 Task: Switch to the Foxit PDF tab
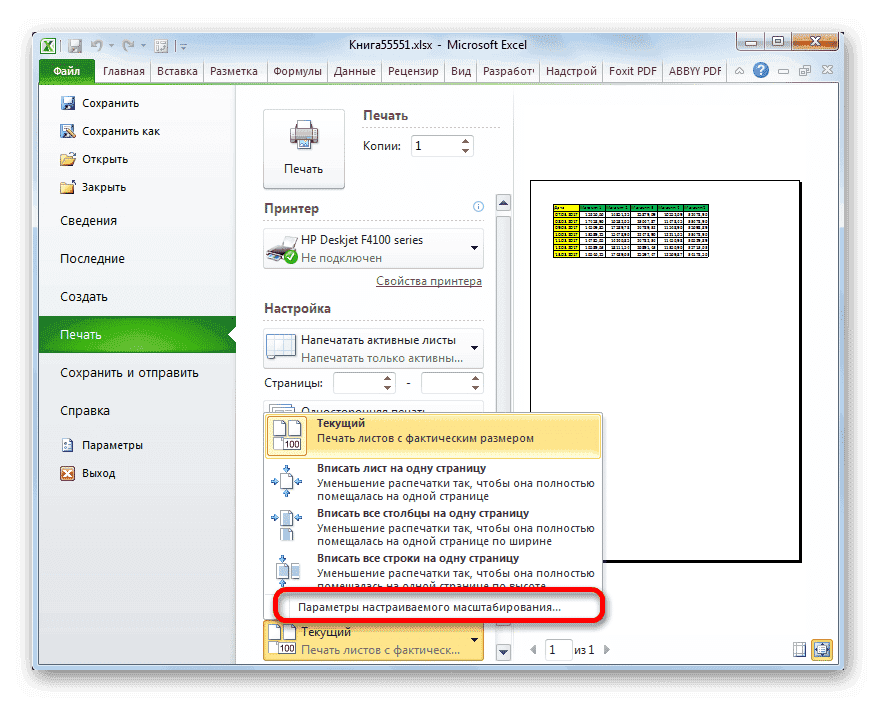[632, 70]
